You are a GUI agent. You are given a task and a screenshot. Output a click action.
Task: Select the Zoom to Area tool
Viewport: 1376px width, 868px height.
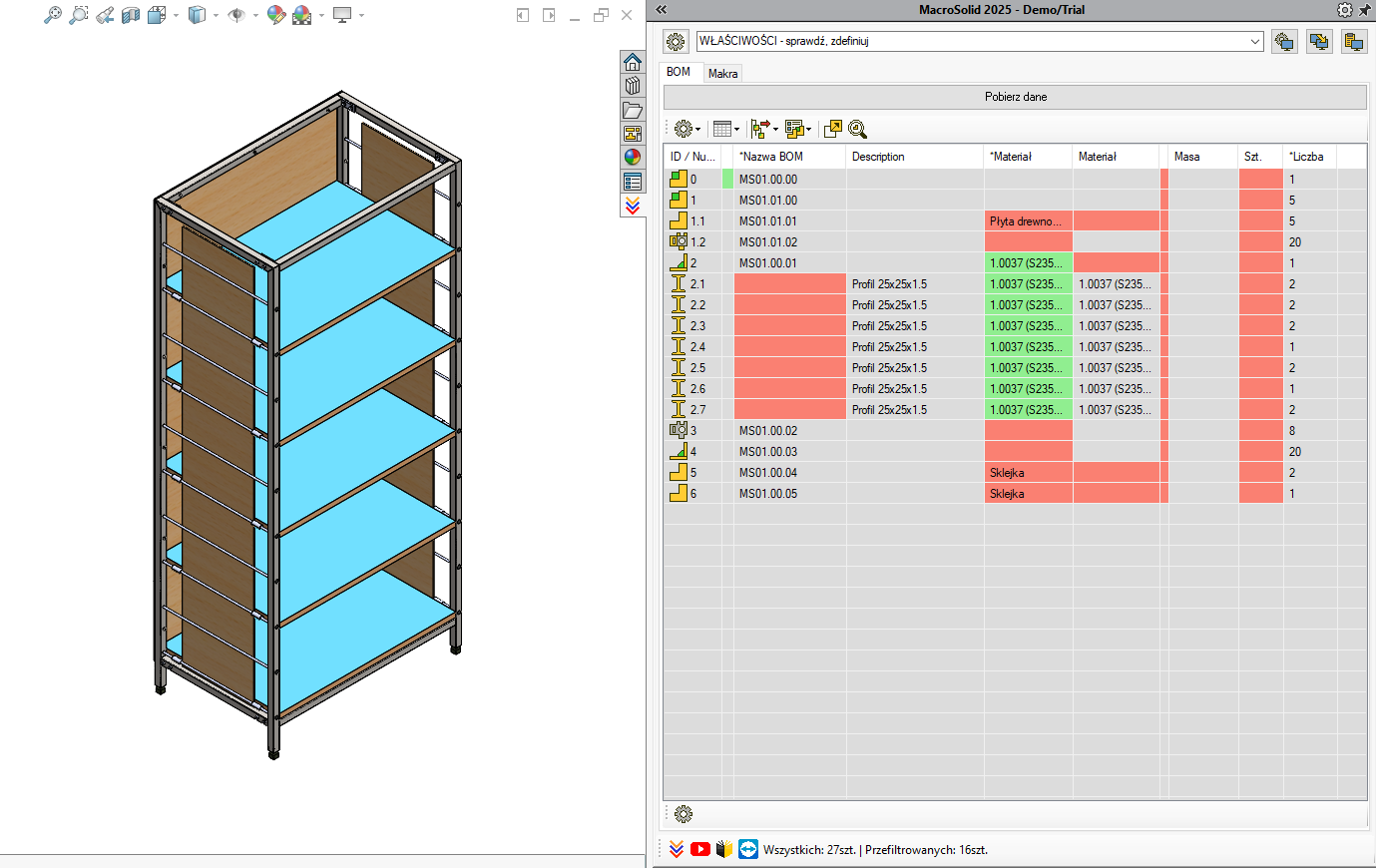pos(78,15)
